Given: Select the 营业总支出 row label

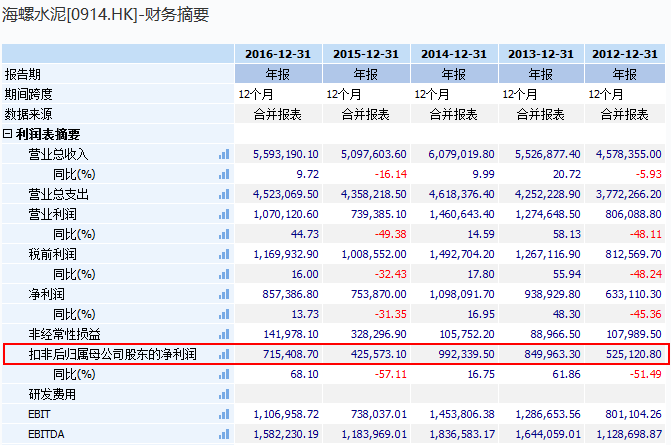Looking at the screenshot, I should point(59,195).
